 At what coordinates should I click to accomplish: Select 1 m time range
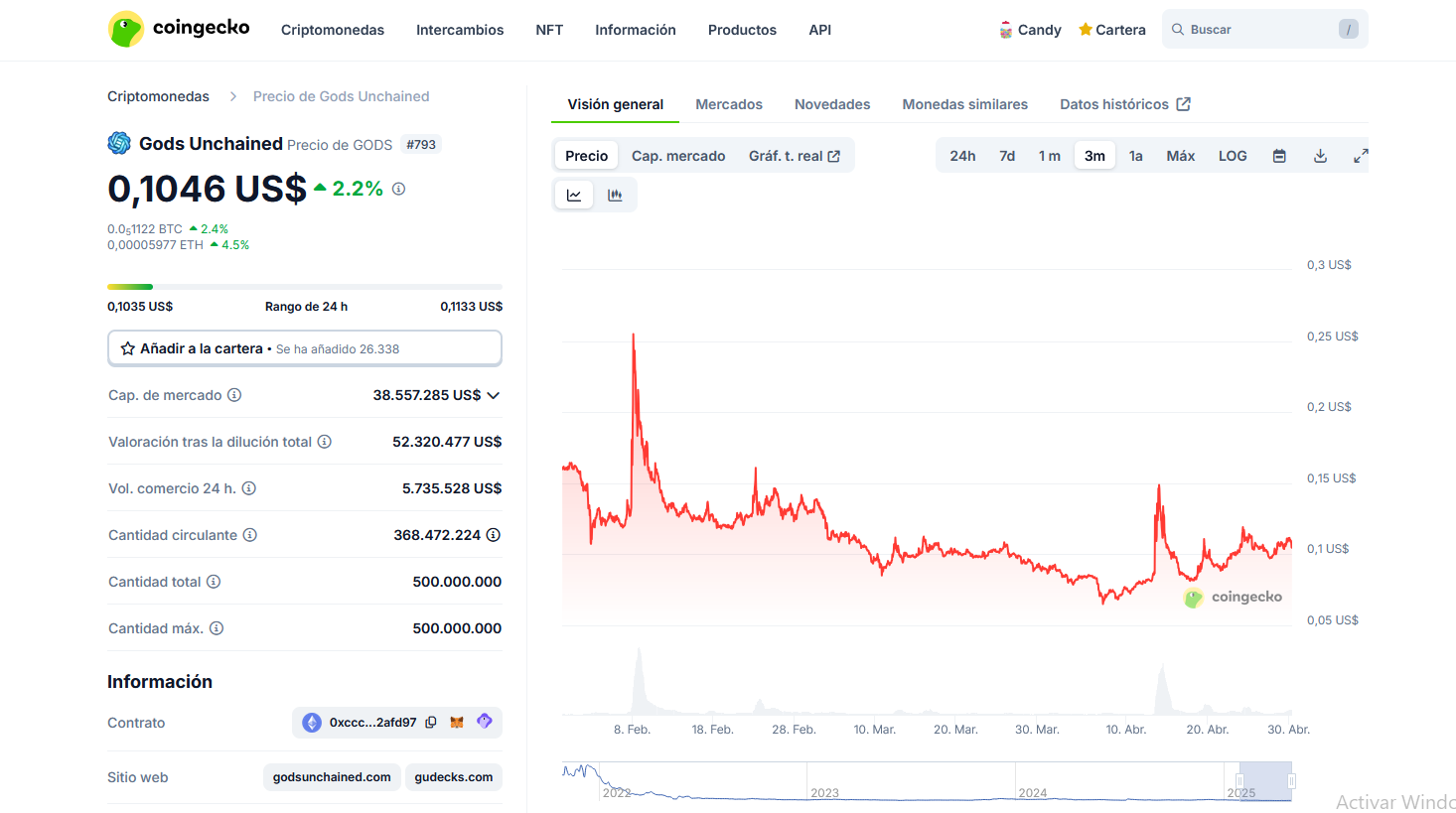point(1050,156)
